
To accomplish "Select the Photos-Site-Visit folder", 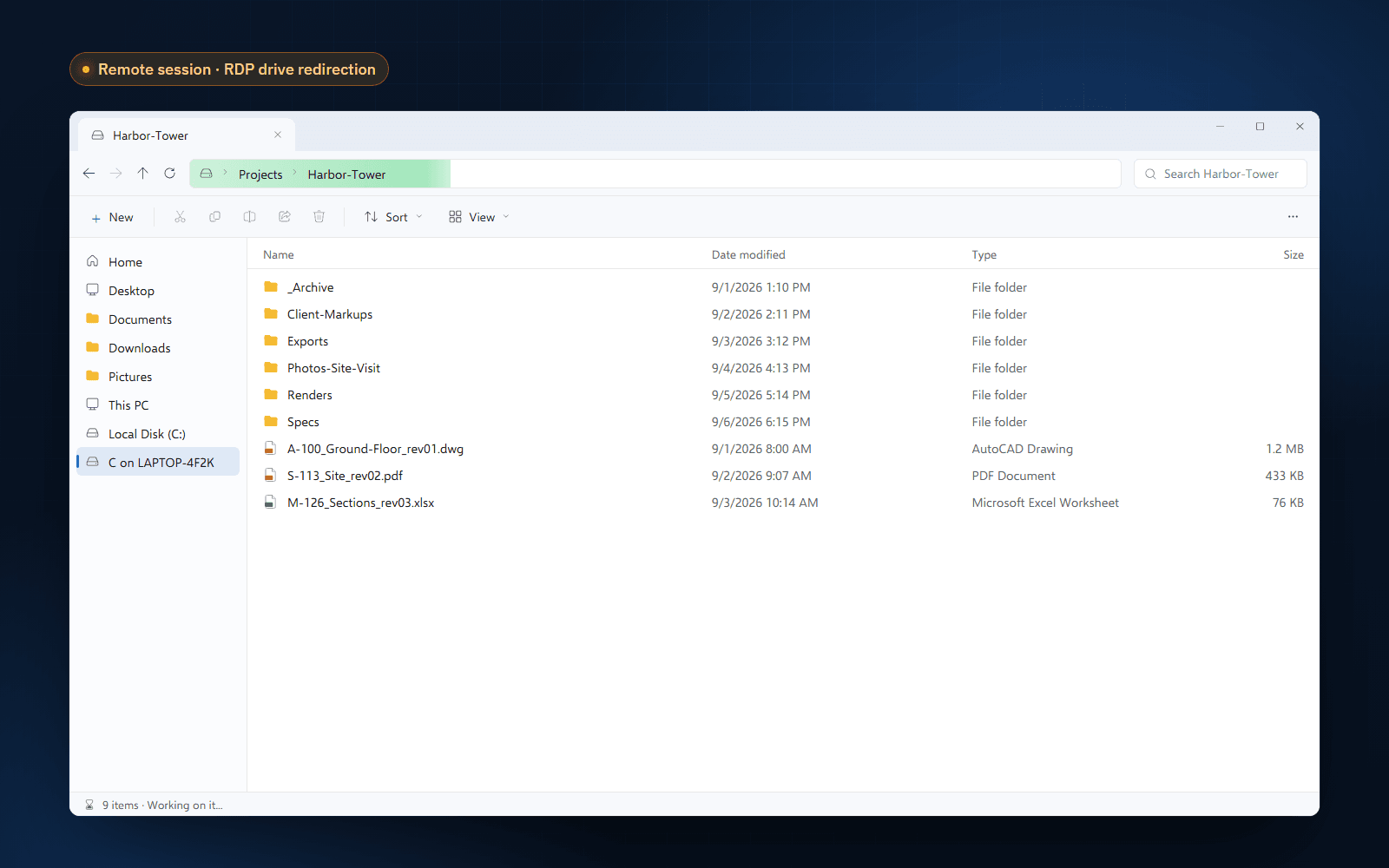I will (783, 368).
